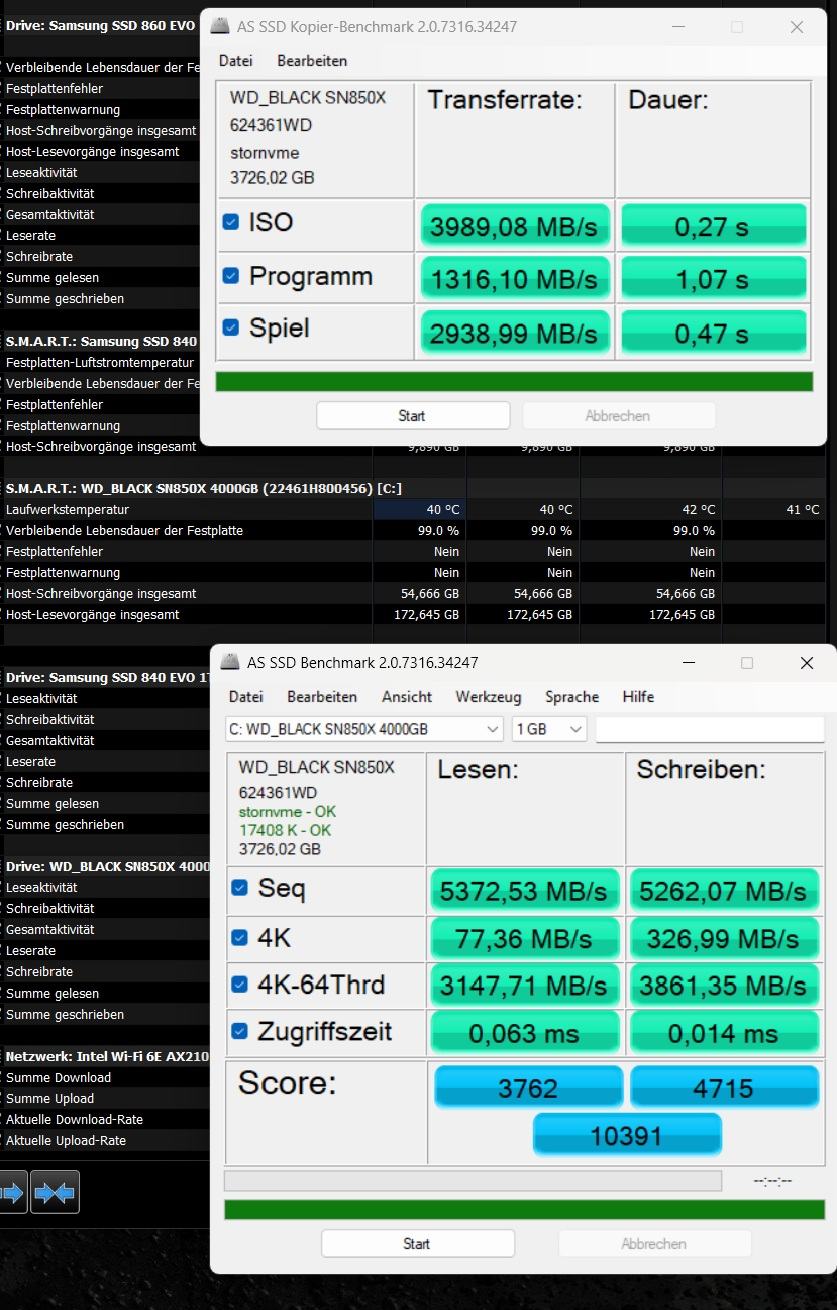Toggle the Seq benchmark checkbox

[x=240, y=887]
